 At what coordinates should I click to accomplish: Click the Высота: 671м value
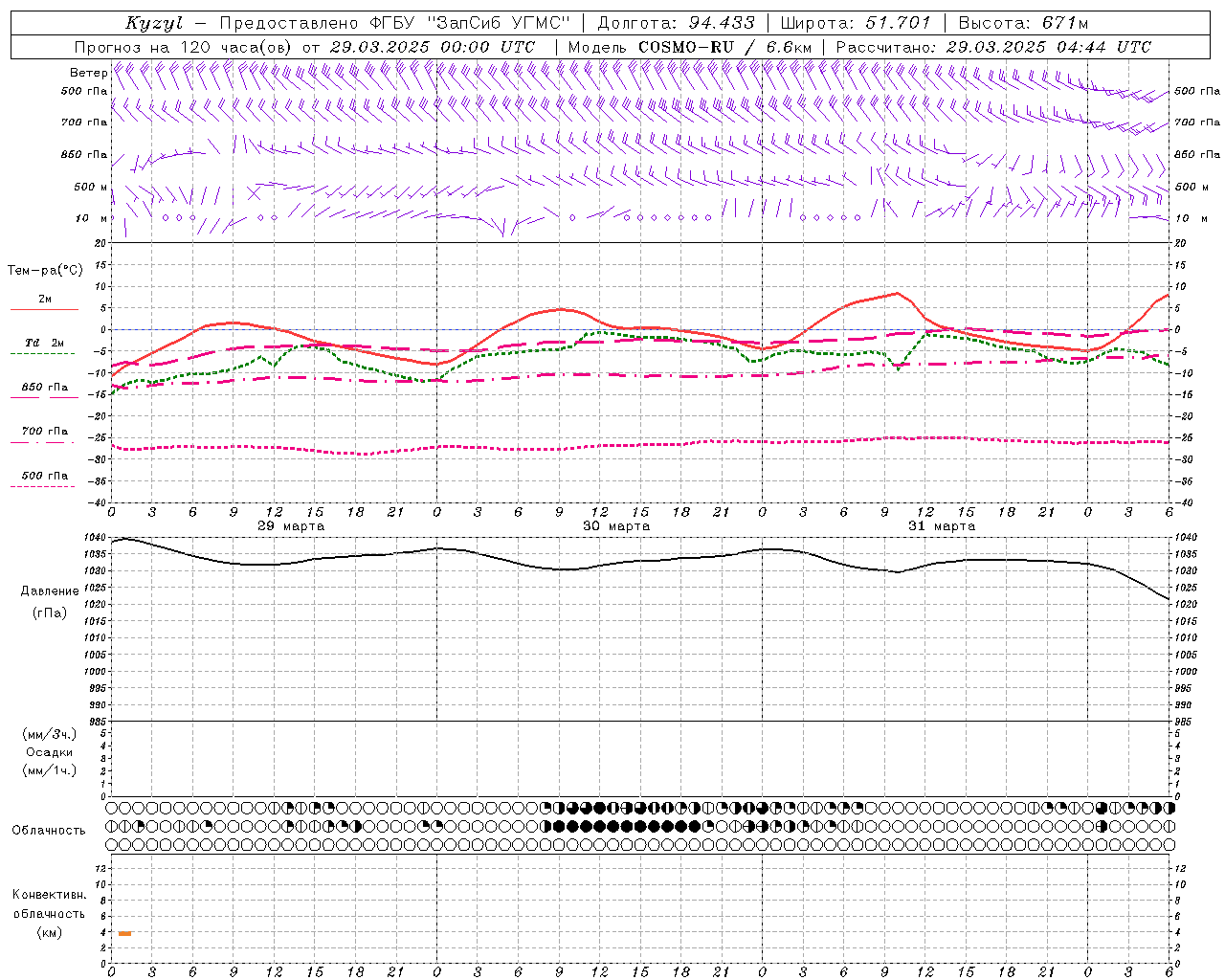click(1023, 23)
